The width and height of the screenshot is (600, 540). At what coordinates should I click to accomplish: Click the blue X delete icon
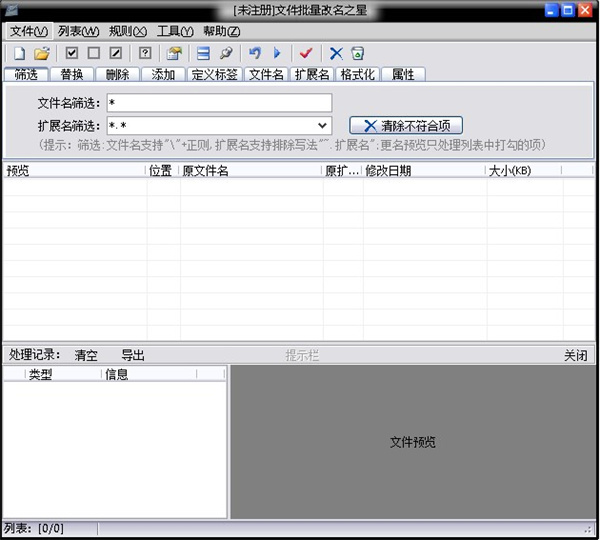(336, 53)
